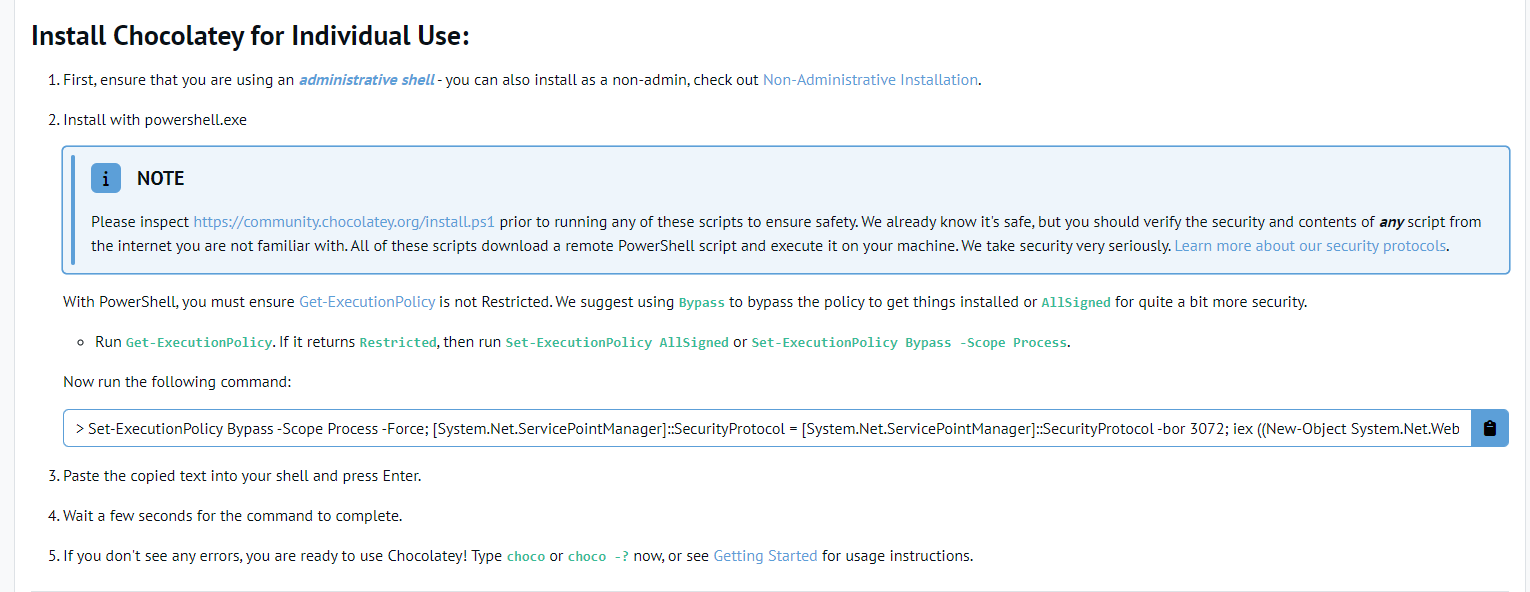Click "Set-ExecutionPolicy Bypass -Scope Process" code snippet
The width and height of the screenshot is (1530, 592).
(909, 342)
